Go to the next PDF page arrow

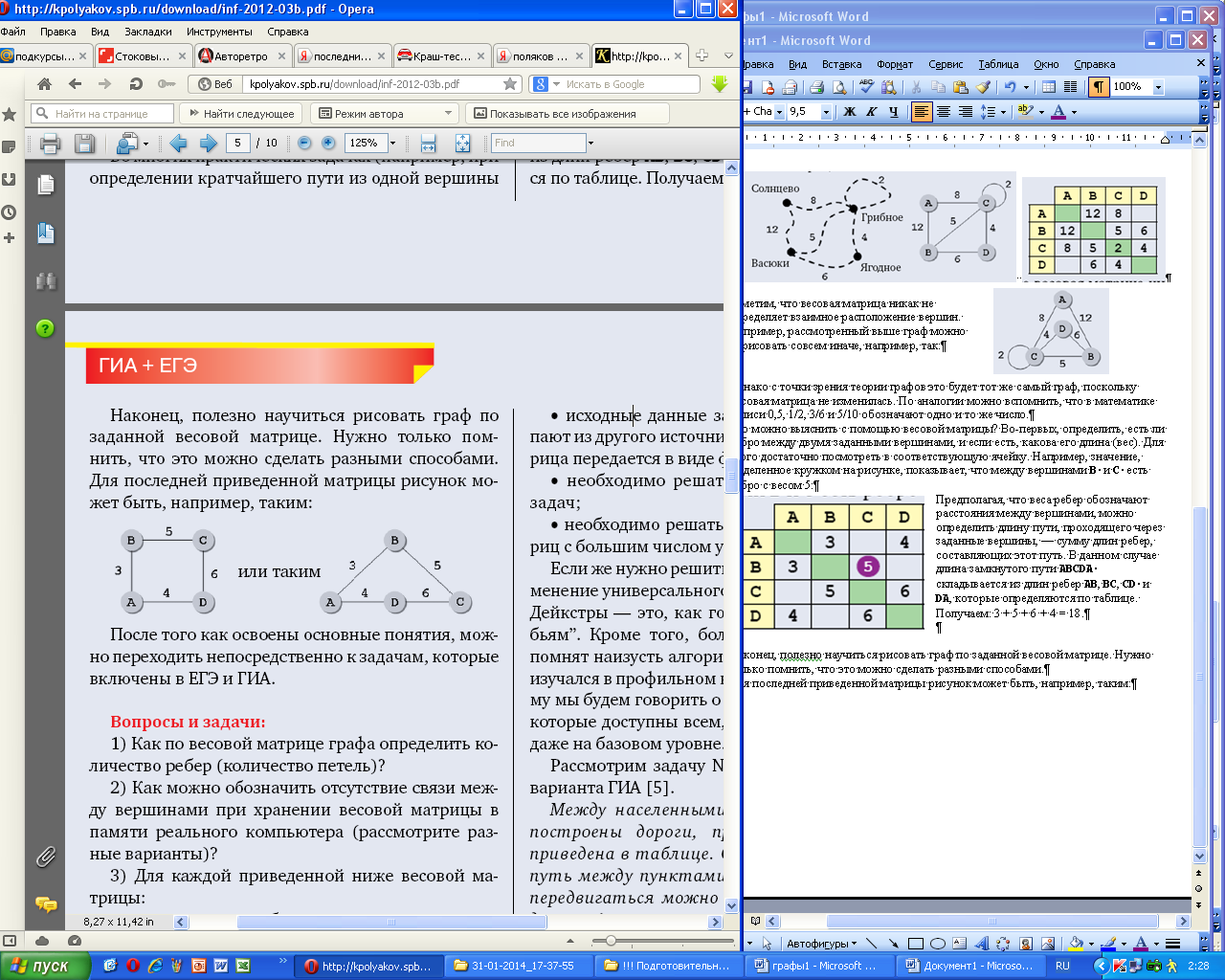pyautogui.click(x=209, y=144)
